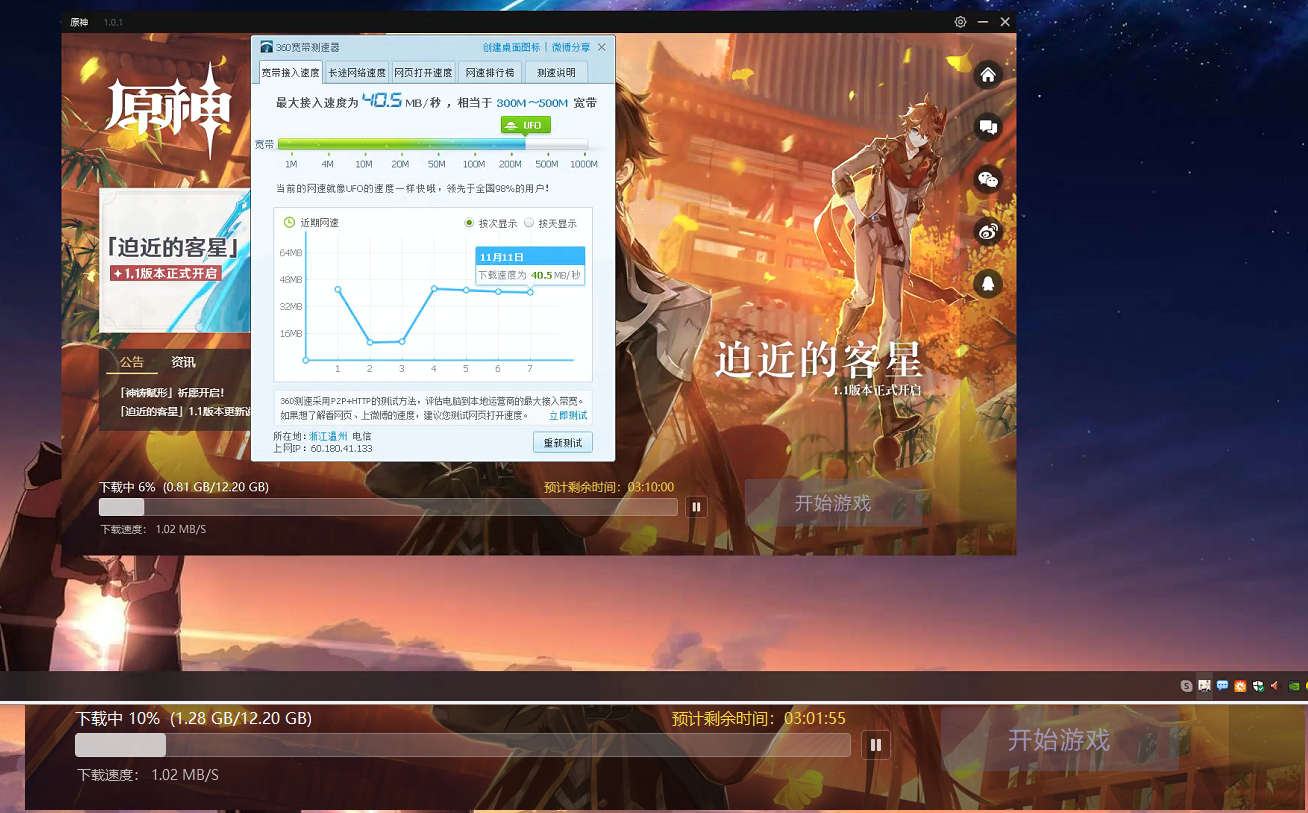1308x813 pixels.
Task: Select the 公告 tab in the launcher news panel
Action: (132, 362)
